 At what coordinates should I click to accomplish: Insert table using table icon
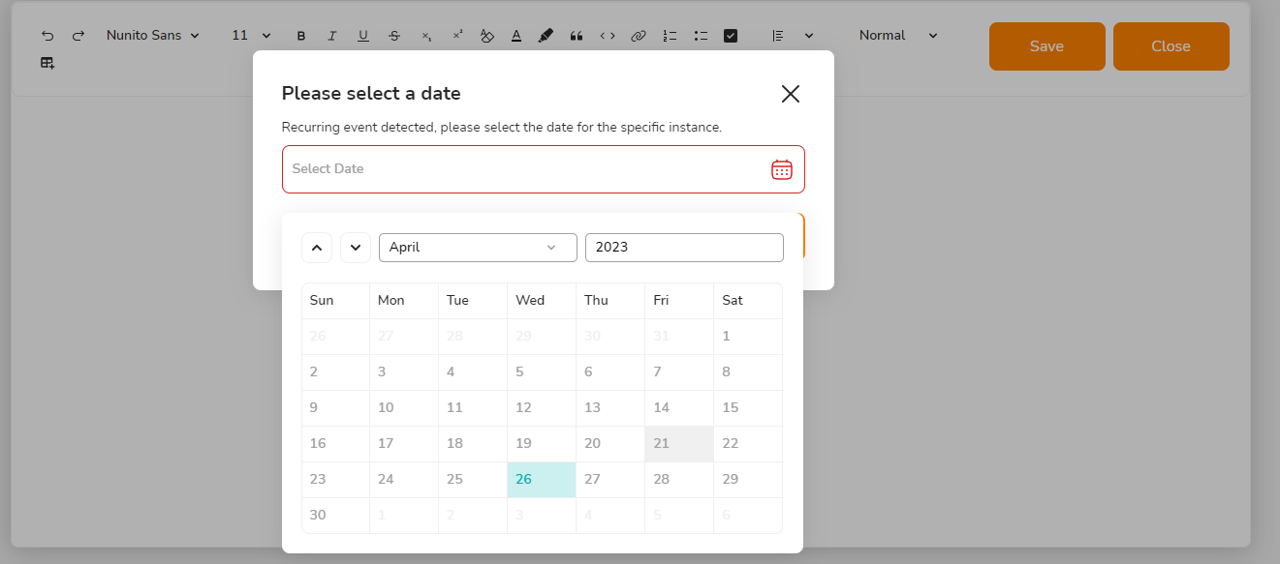47,63
